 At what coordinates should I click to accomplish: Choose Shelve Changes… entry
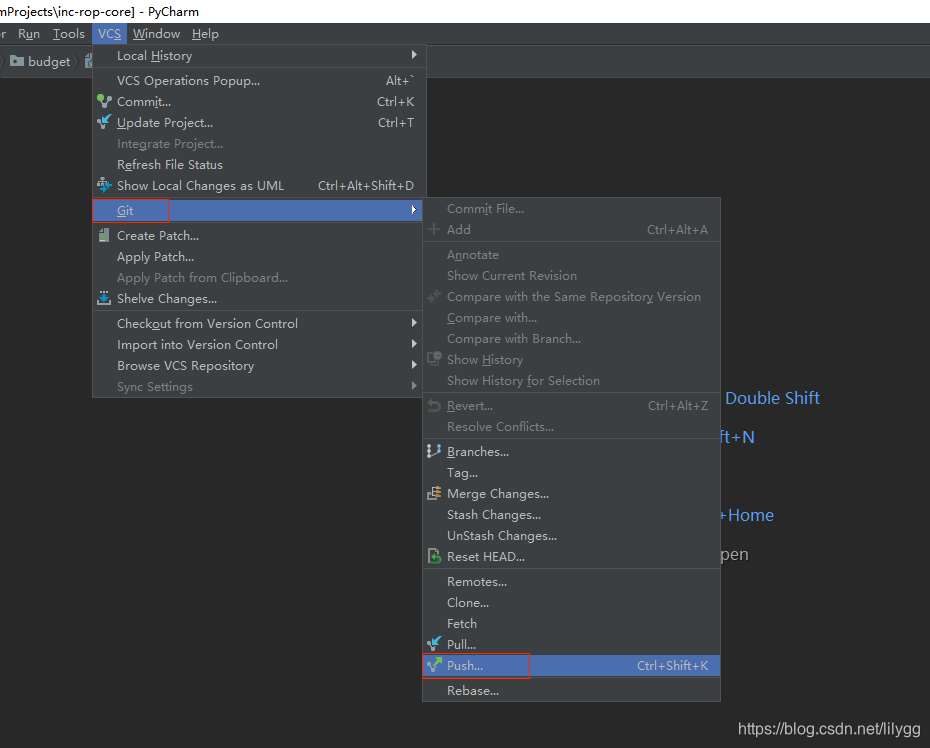[x=259, y=298]
